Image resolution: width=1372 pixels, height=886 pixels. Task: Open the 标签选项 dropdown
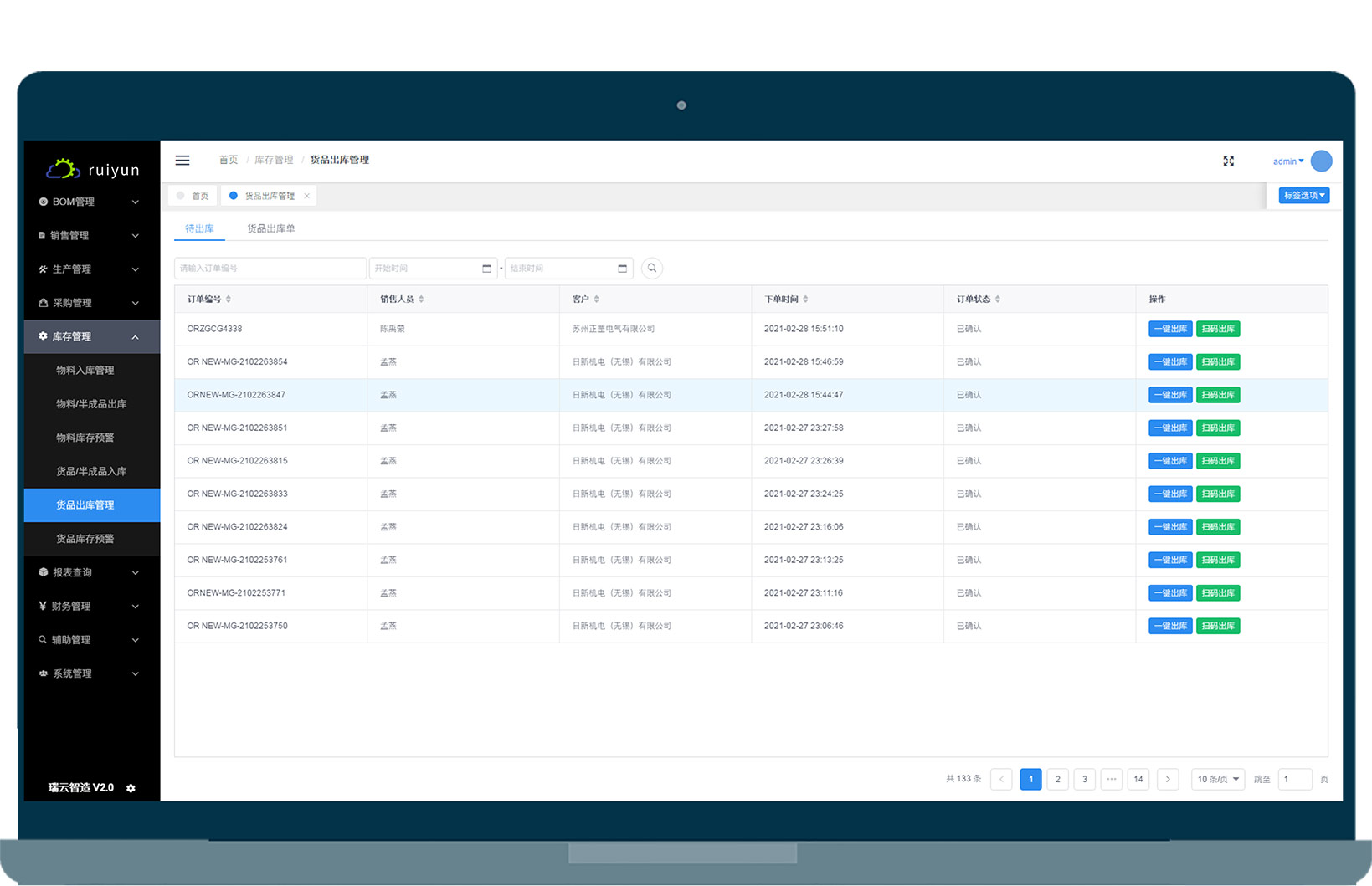(x=1303, y=196)
